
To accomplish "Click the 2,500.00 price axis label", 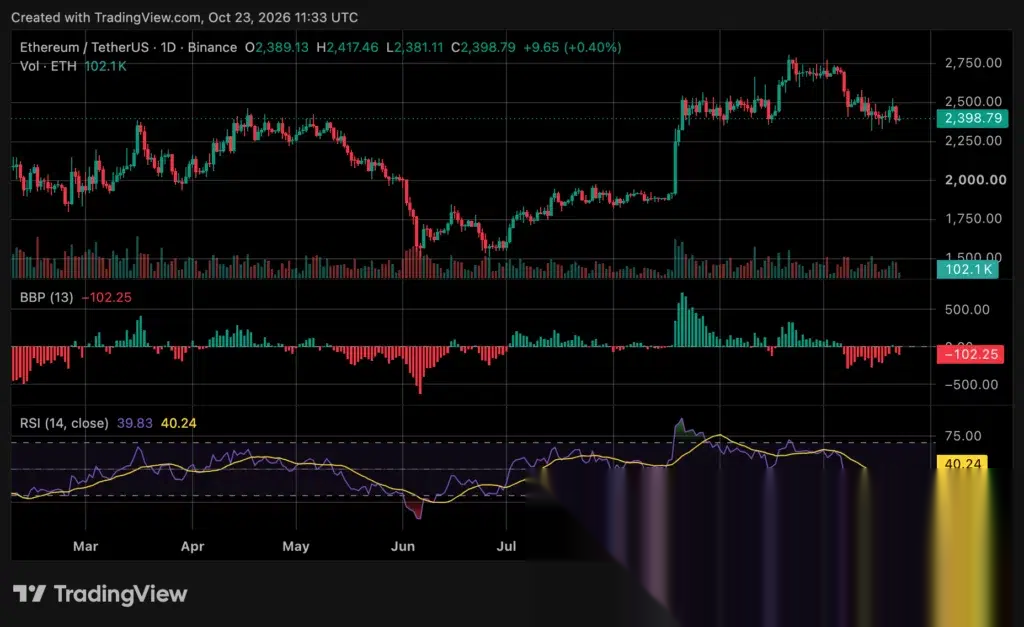I will [973, 101].
